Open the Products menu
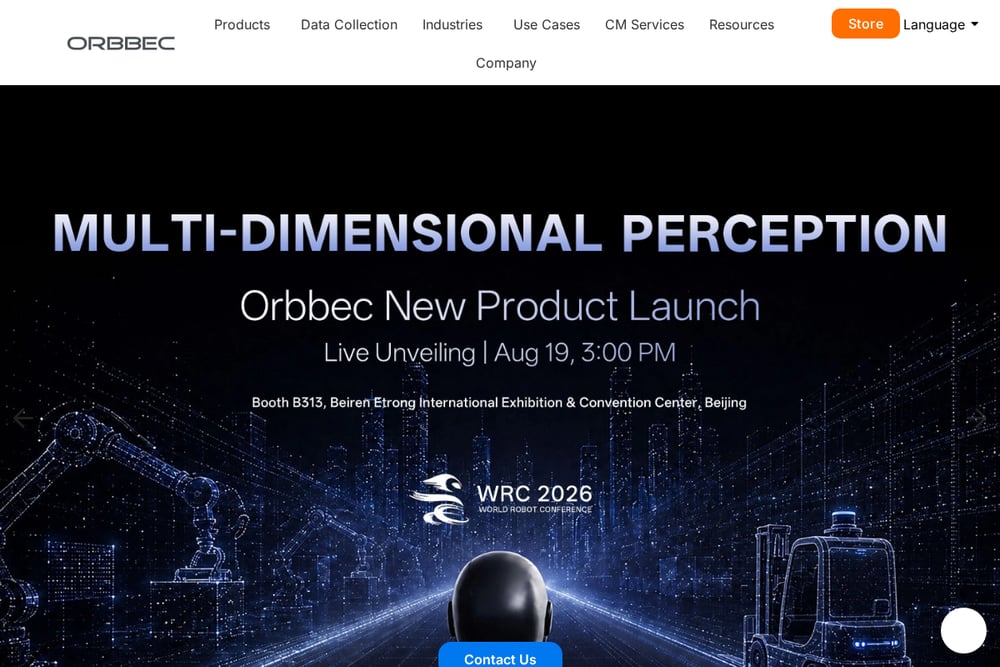This screenshot has width=1000, height=667. click(x=242, y=25)
